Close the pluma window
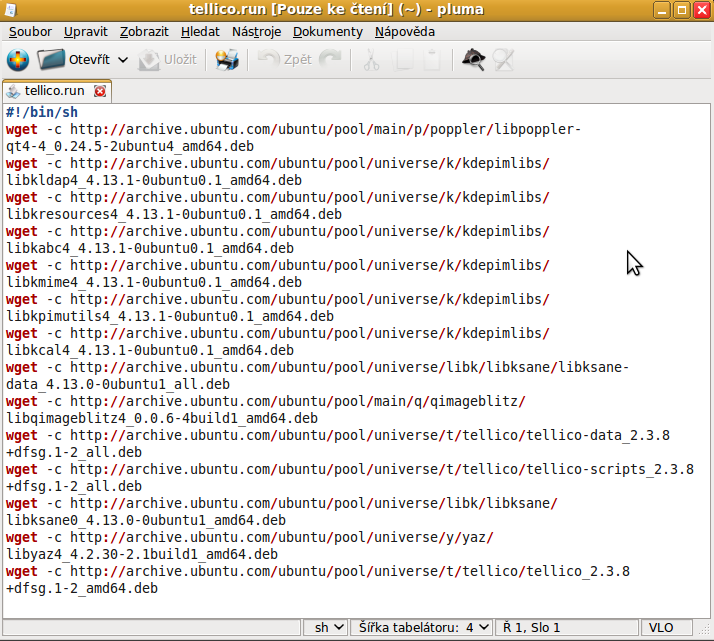Screen dimensions: 714x641 (702, 10)
